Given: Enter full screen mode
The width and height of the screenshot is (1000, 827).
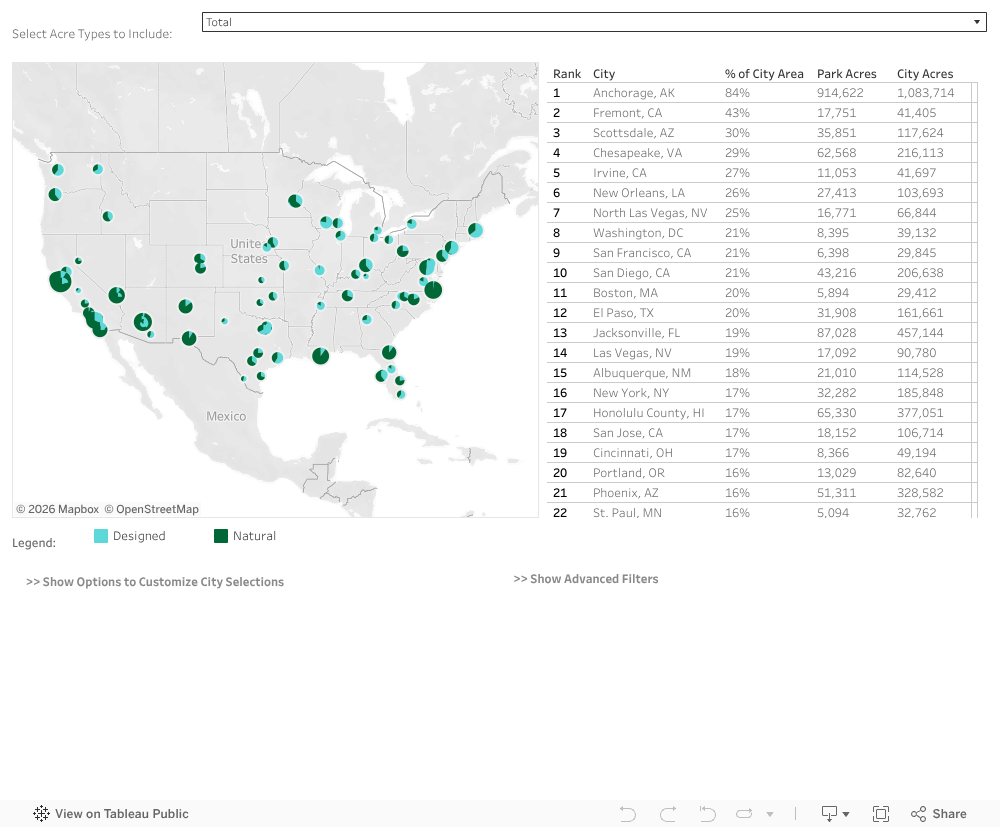Looking at the screenshot, I should click(x=881, y=814).
